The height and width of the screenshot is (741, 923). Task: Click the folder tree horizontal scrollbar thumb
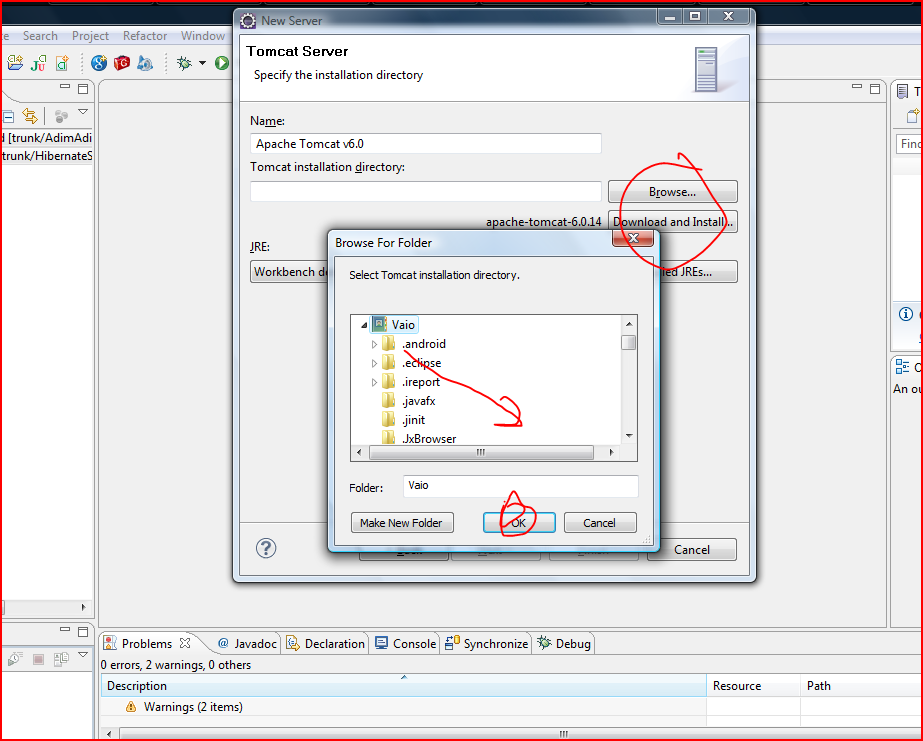(x=481, y=453)
